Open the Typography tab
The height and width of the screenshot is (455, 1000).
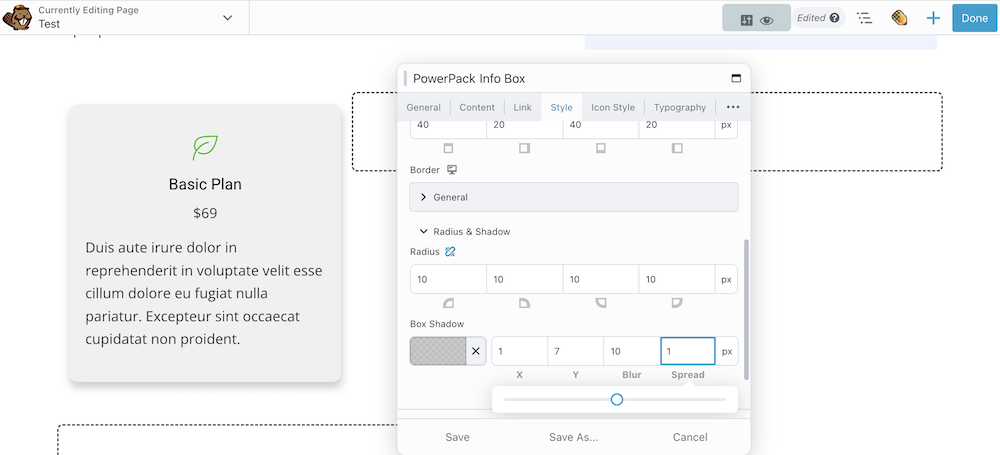tap(680, 107)
